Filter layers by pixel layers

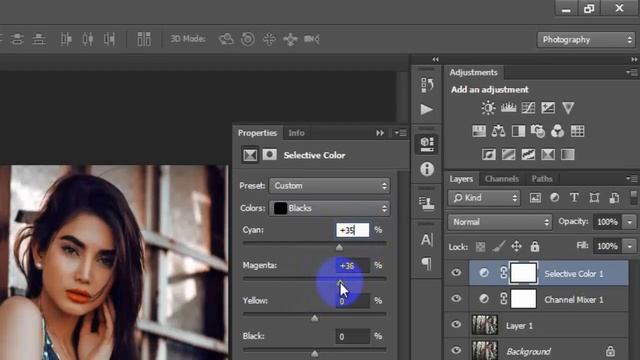coord(535,198)
